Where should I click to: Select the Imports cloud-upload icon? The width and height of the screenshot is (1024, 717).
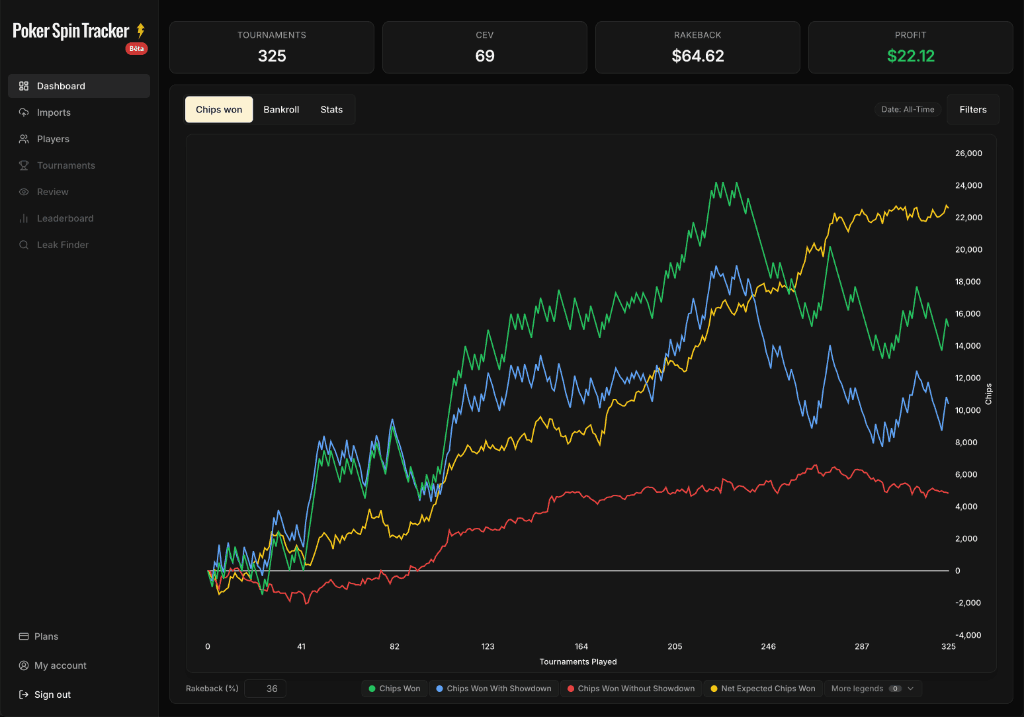tap(24, 112)
